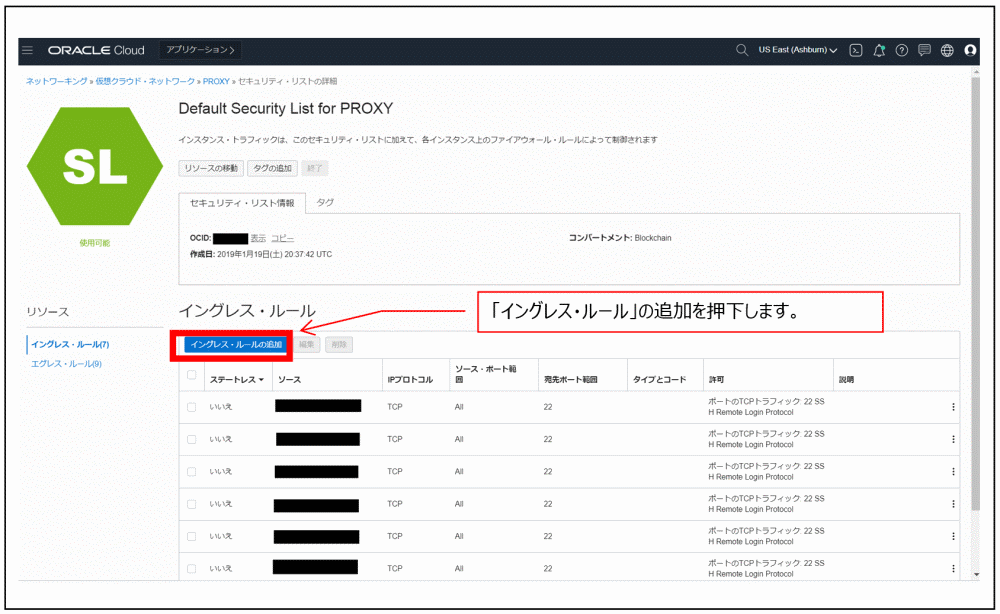The image size is (1000, 614).
Task: Click the scrollbar down arrow
Action: [x=976, y=574]
